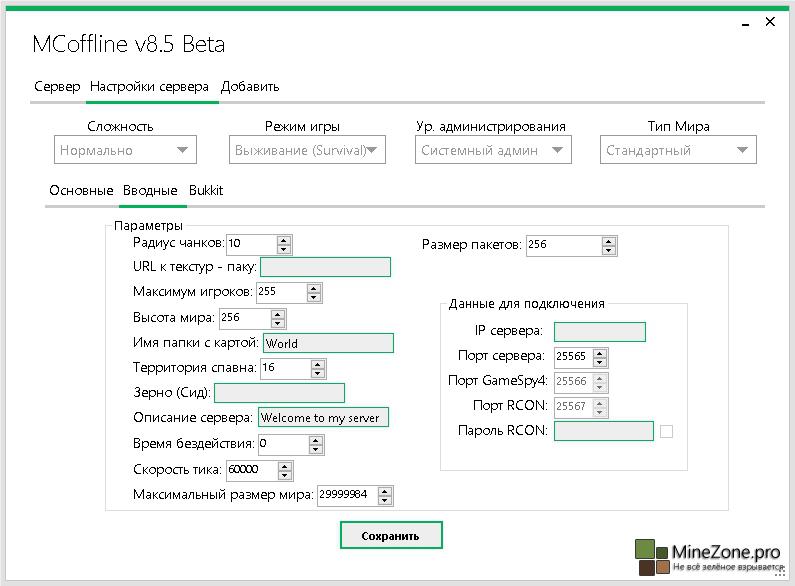Screen dimensions: 795x586
Task: Open the Сложность dropdown
Action: (125, 150)
